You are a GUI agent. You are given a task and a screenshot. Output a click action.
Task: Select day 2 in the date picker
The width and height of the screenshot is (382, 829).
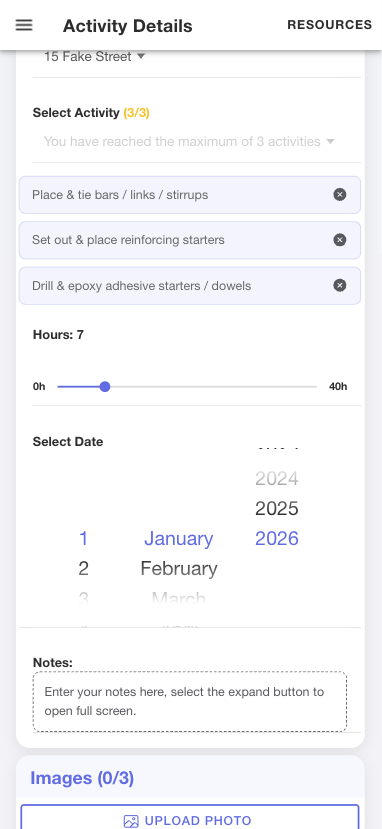(83, 568)
